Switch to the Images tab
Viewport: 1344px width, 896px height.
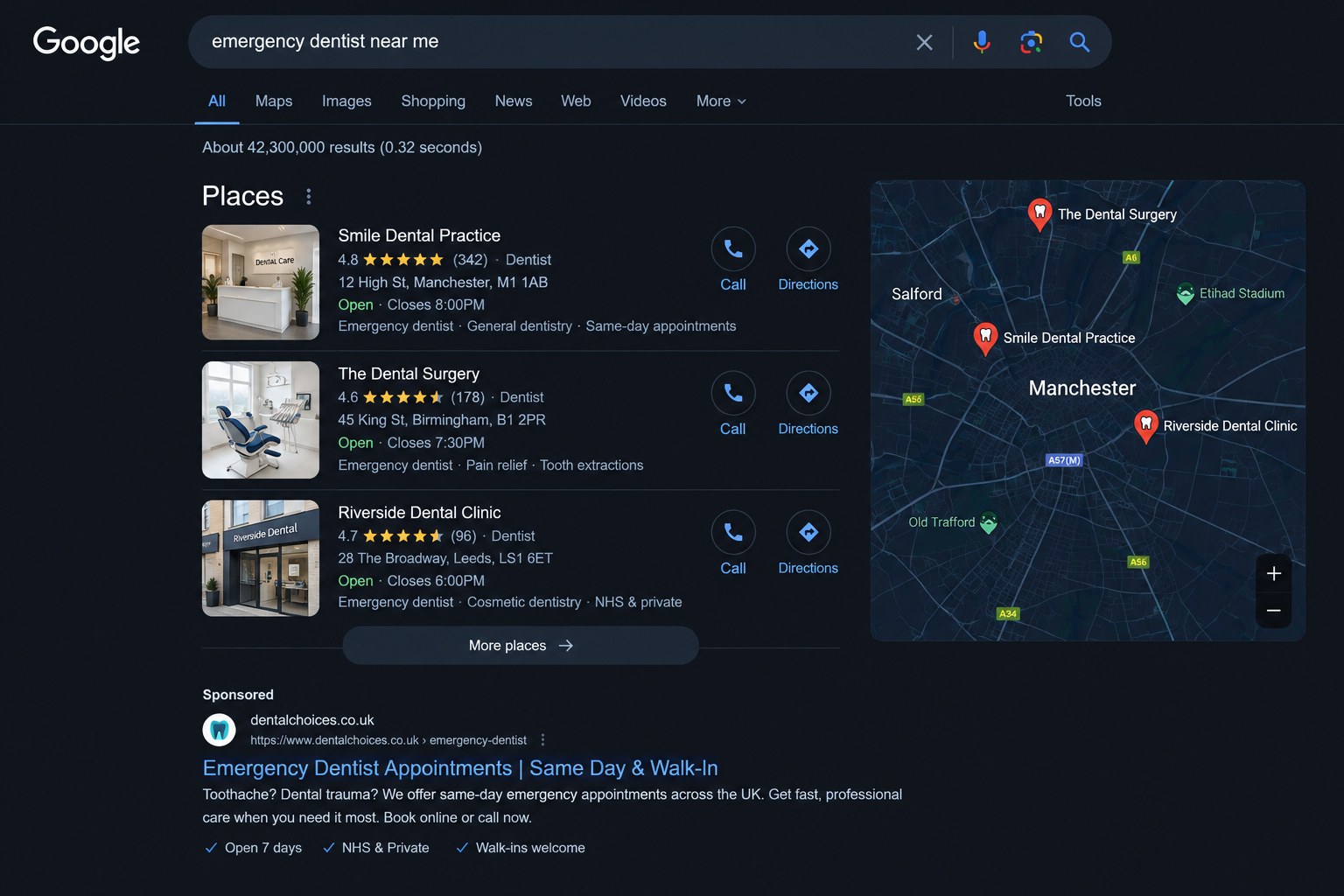pos(346,101)
